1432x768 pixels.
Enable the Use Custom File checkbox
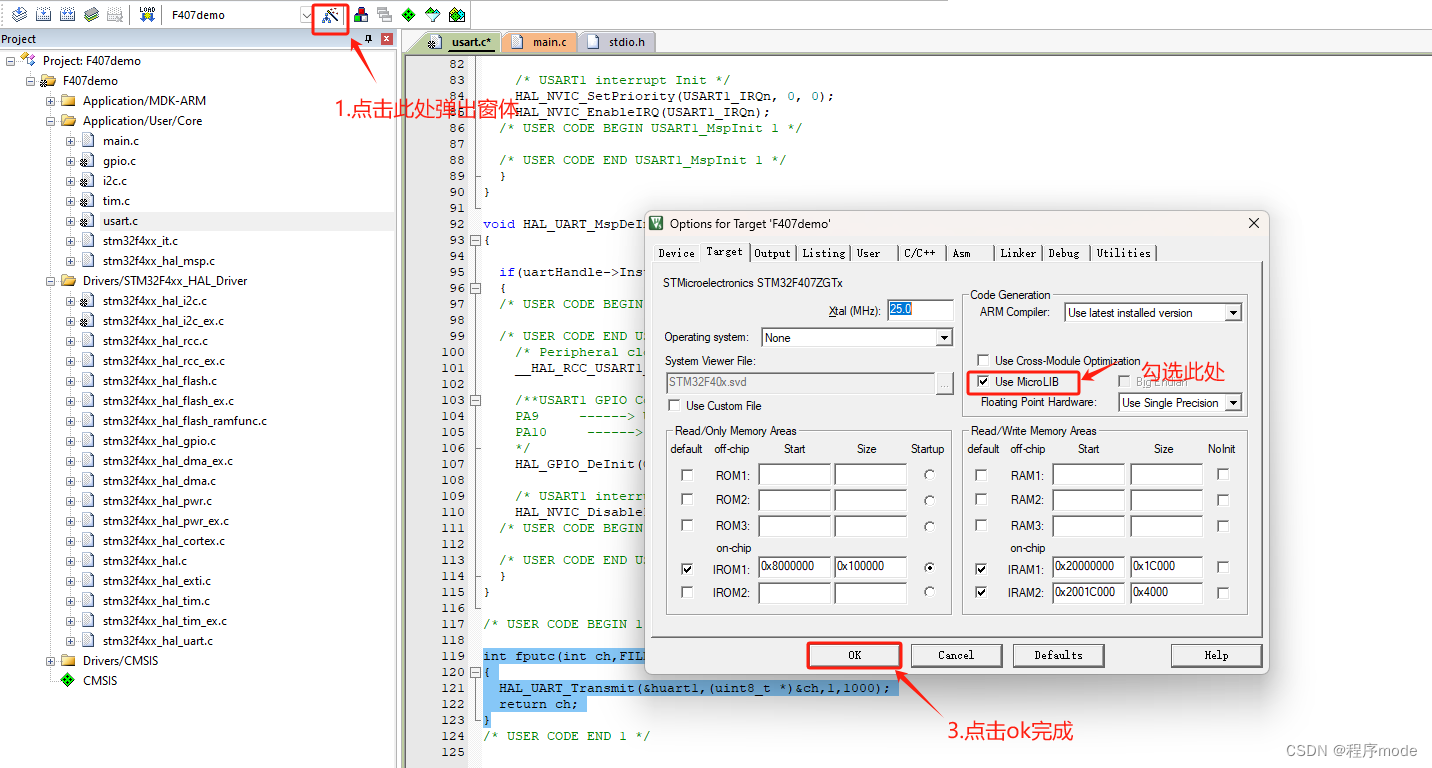click(x=674, y=406)
